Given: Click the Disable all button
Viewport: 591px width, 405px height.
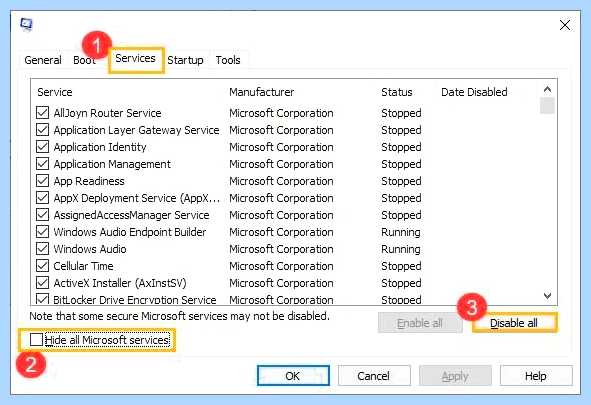Looking at the screenshot, I should [x=514, y=323].
